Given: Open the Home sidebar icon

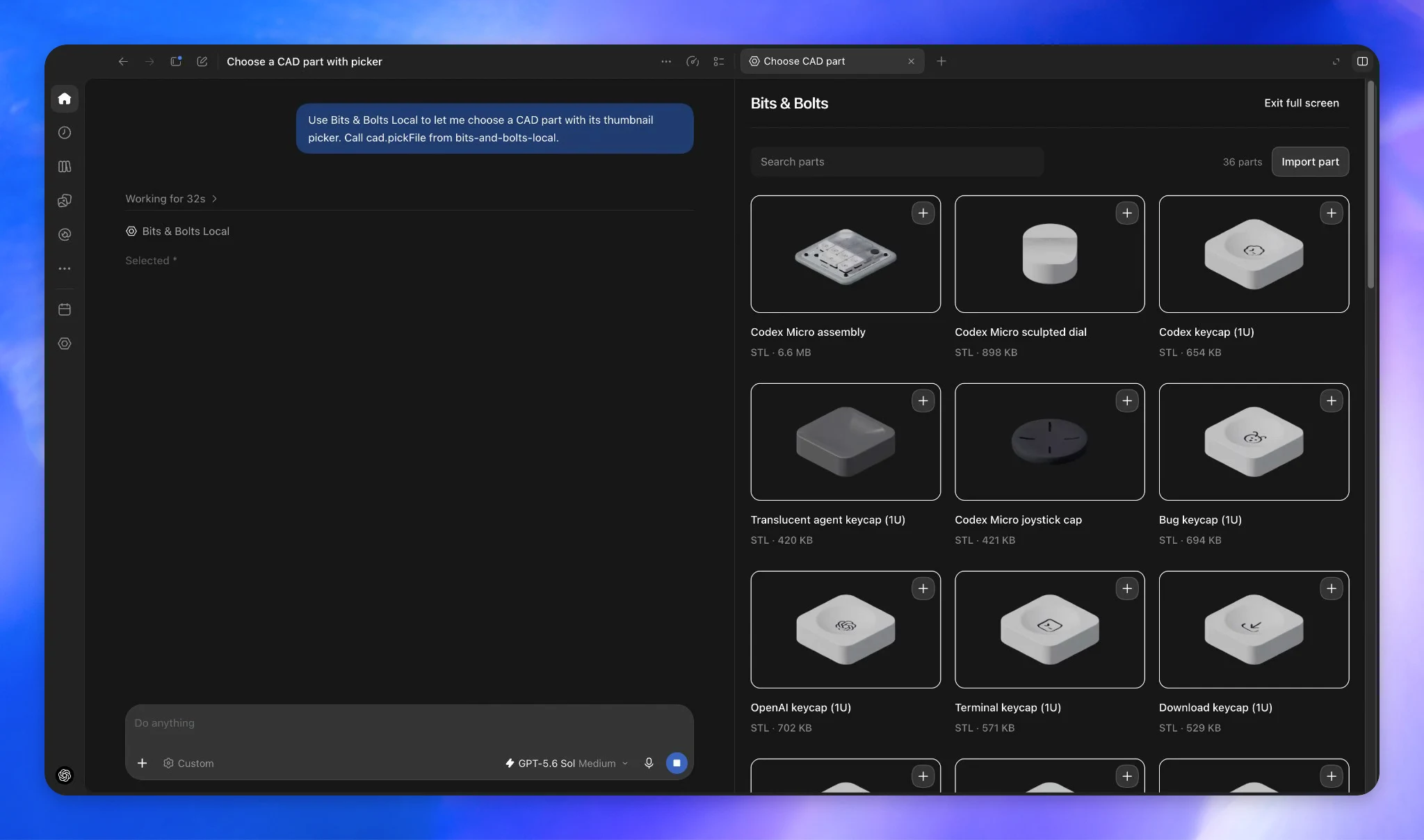Looking at the screenshot, I should [x=65, y=99].
